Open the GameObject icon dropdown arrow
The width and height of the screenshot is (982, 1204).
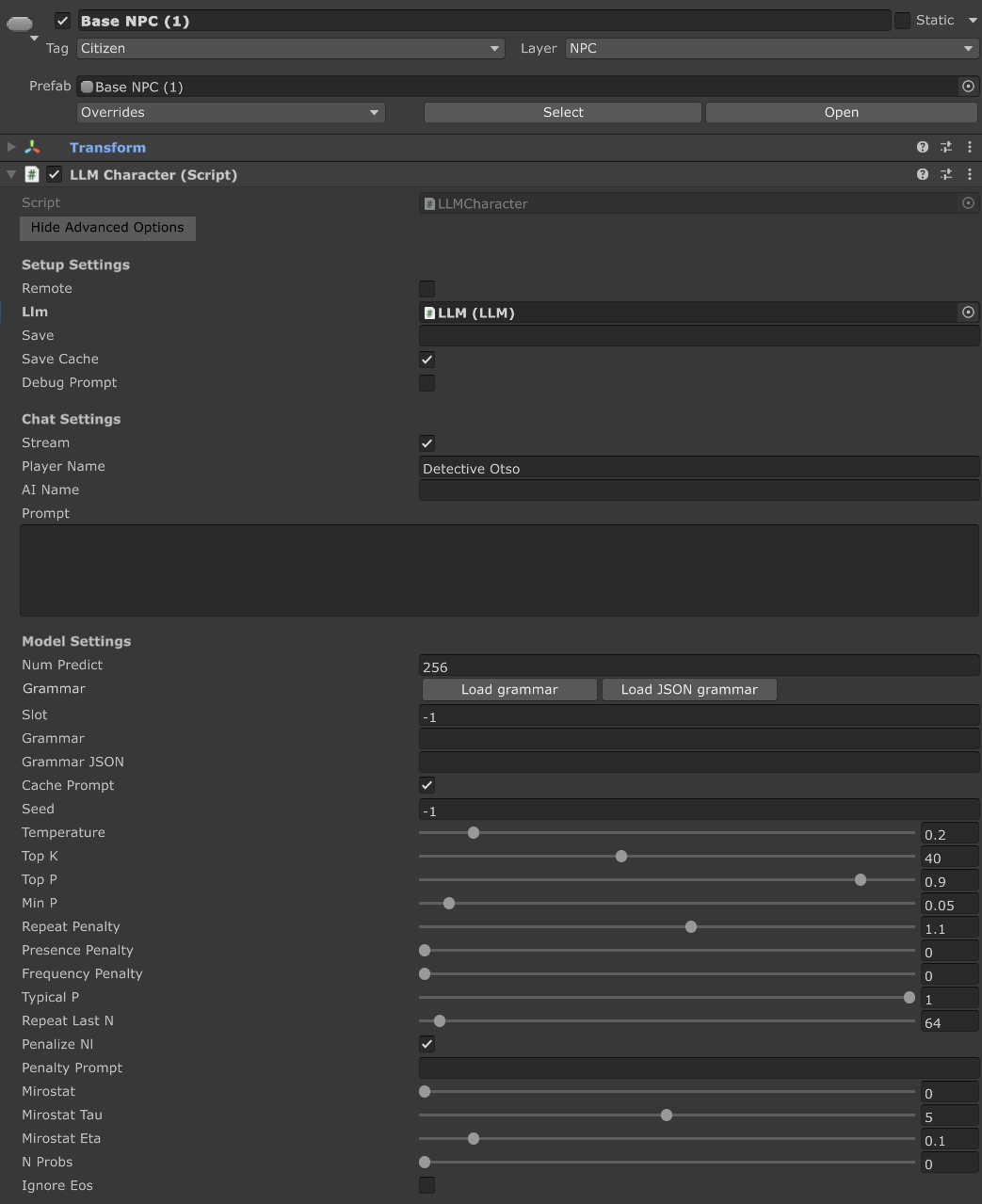click(x=35, y=39)
